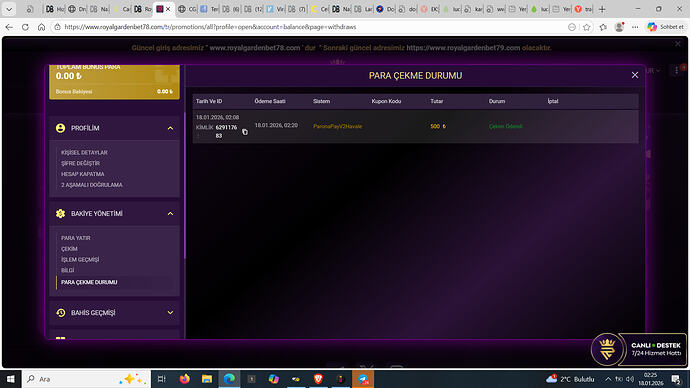This screenshot has height=388, width=690.
Task: Copy the withdrawal ID 6291176
Action: click(245, 132)
